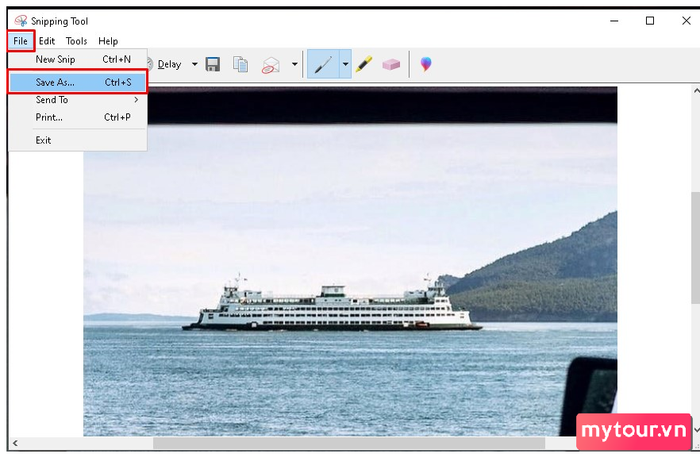Click horizontal scrollbar left arrow

coord(15,443)
